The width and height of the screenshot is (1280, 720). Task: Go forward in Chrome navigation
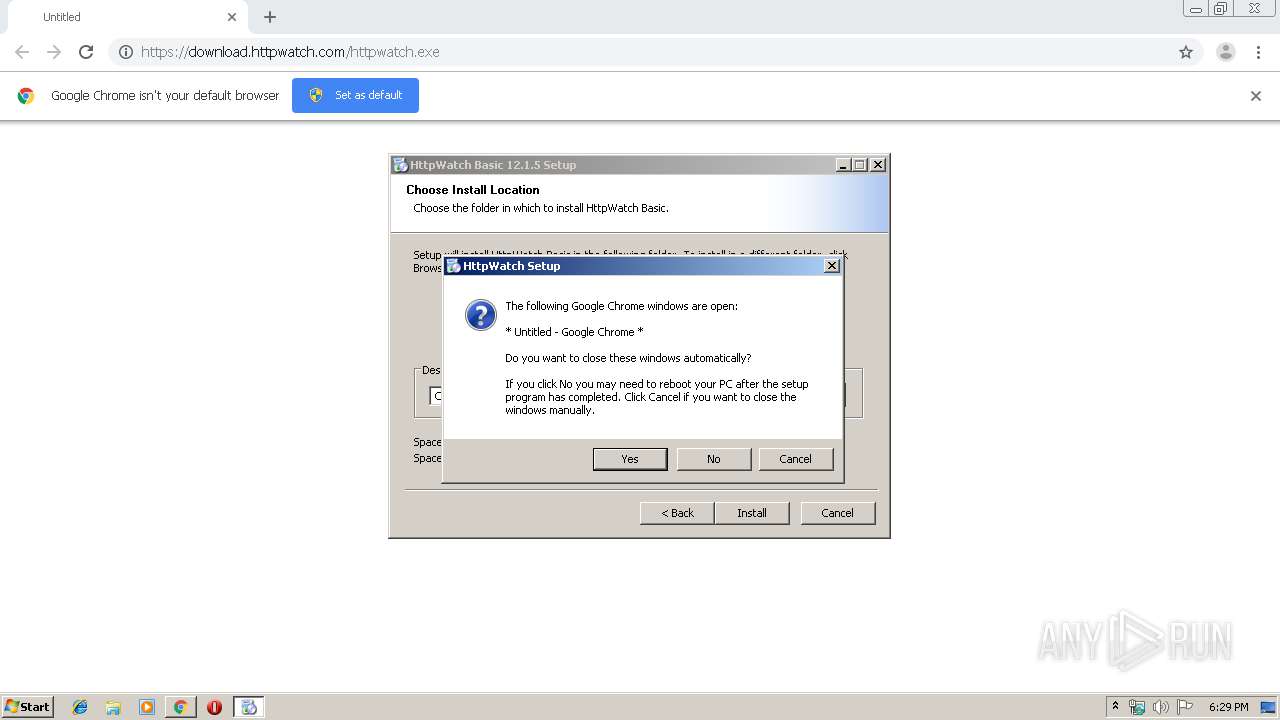click(54, 52)
